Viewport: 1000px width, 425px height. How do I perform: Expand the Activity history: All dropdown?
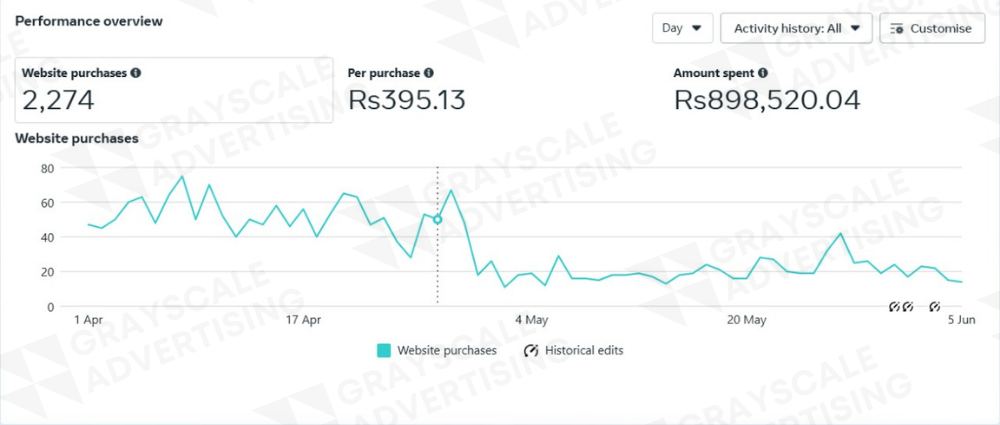[796, 28]
